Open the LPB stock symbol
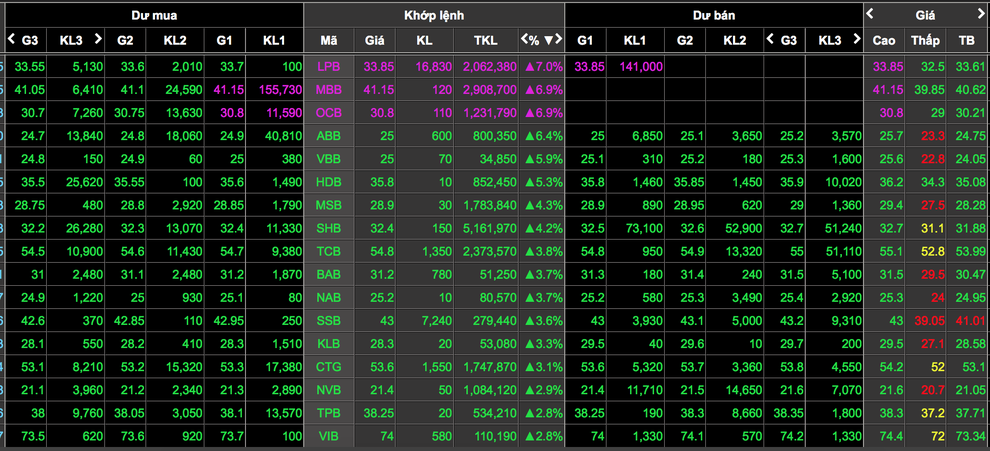 (x=328, y=67)
